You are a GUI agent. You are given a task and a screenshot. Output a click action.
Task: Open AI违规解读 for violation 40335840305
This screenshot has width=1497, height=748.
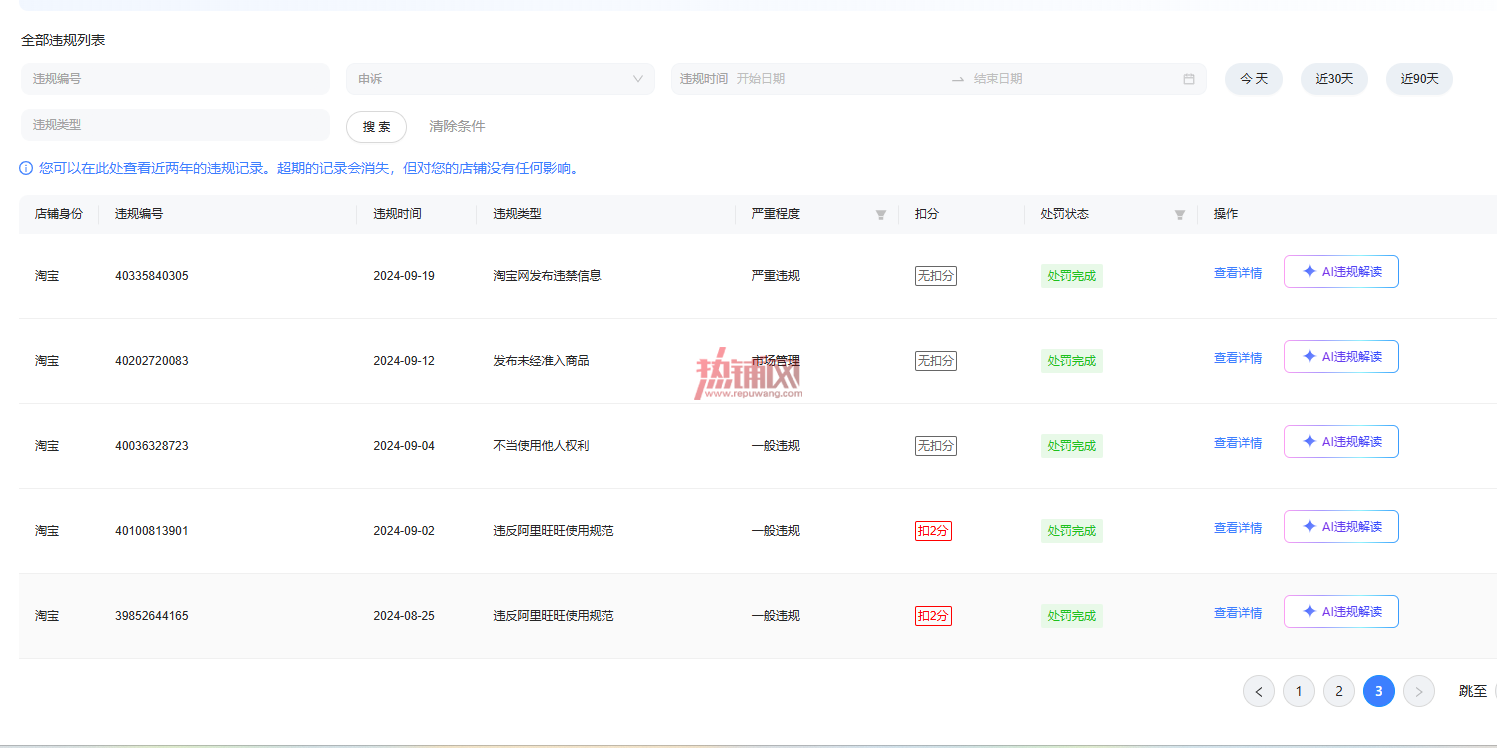tap(1341, 271)
